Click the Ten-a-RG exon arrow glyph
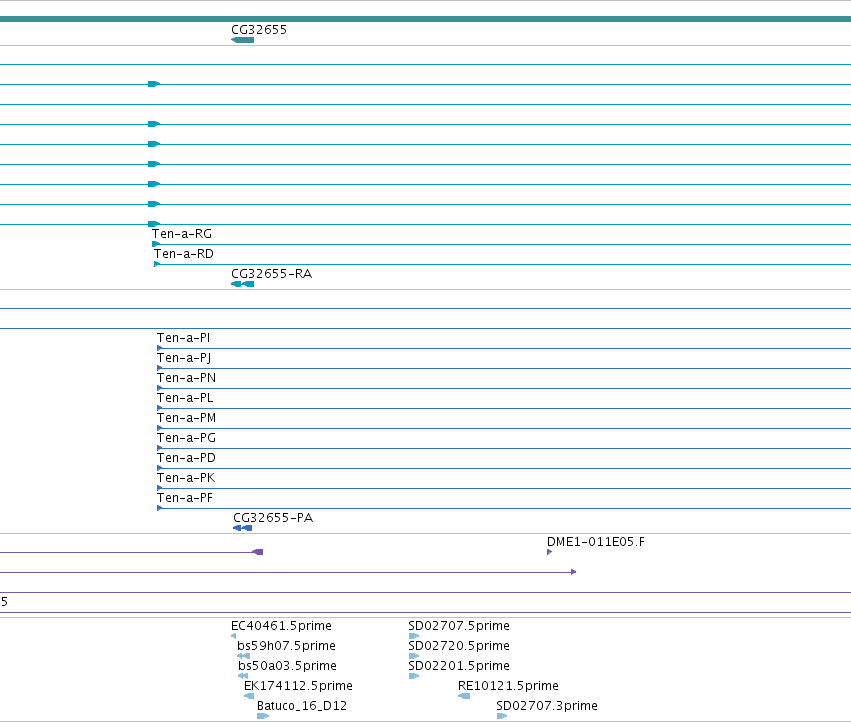The height and width of the screenshot is (722, 851). [x=156, y=244]
